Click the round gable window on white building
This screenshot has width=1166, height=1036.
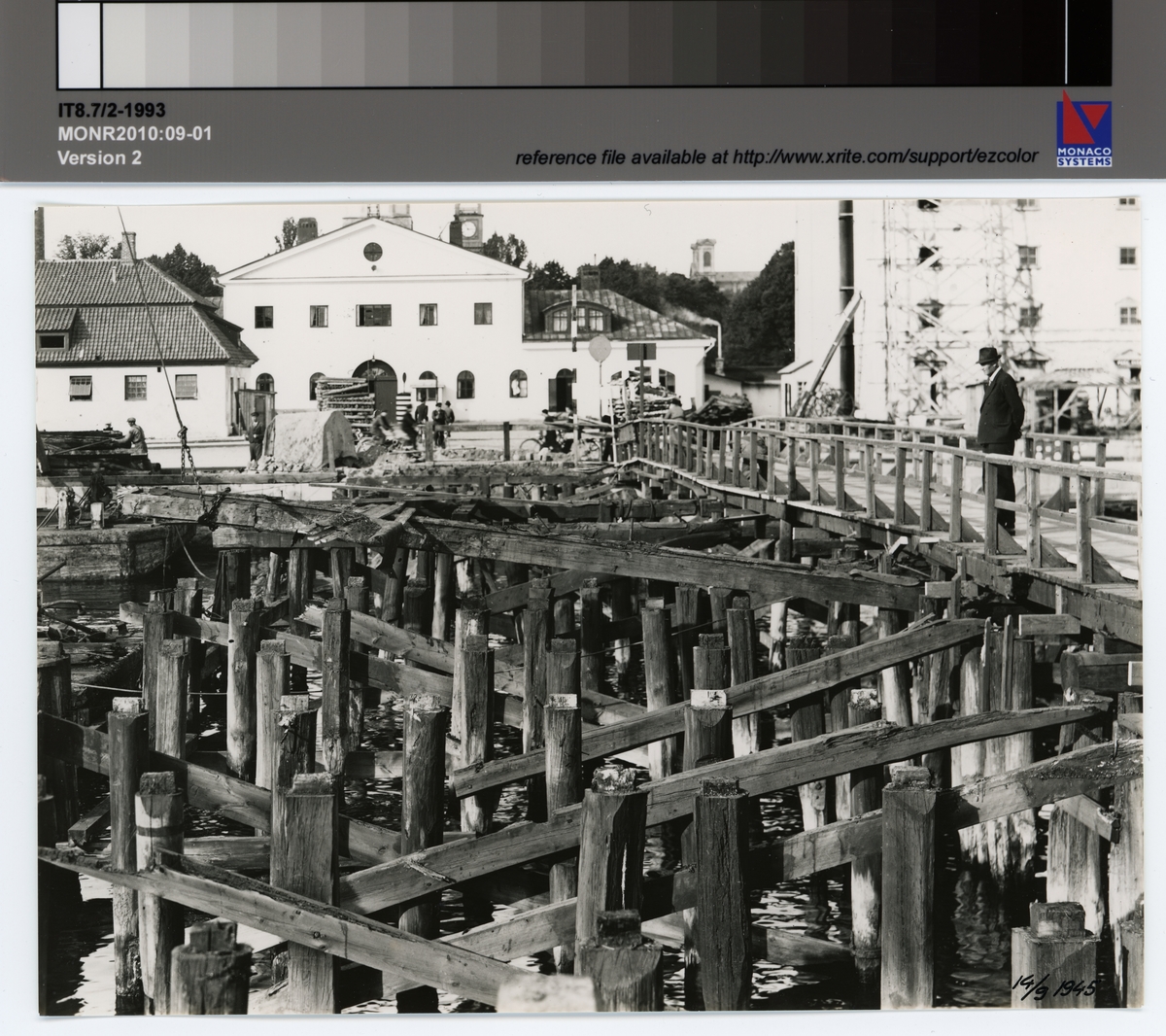(373, 253)
